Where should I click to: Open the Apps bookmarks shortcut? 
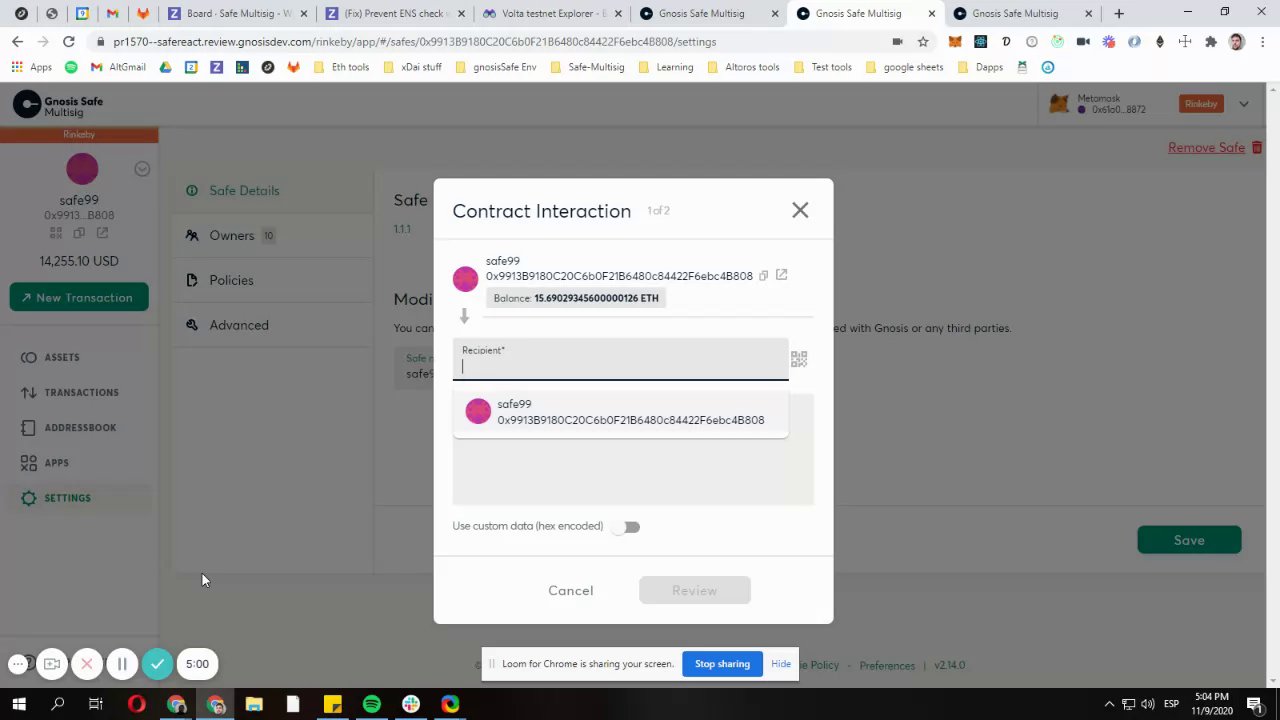pos(31,67)
